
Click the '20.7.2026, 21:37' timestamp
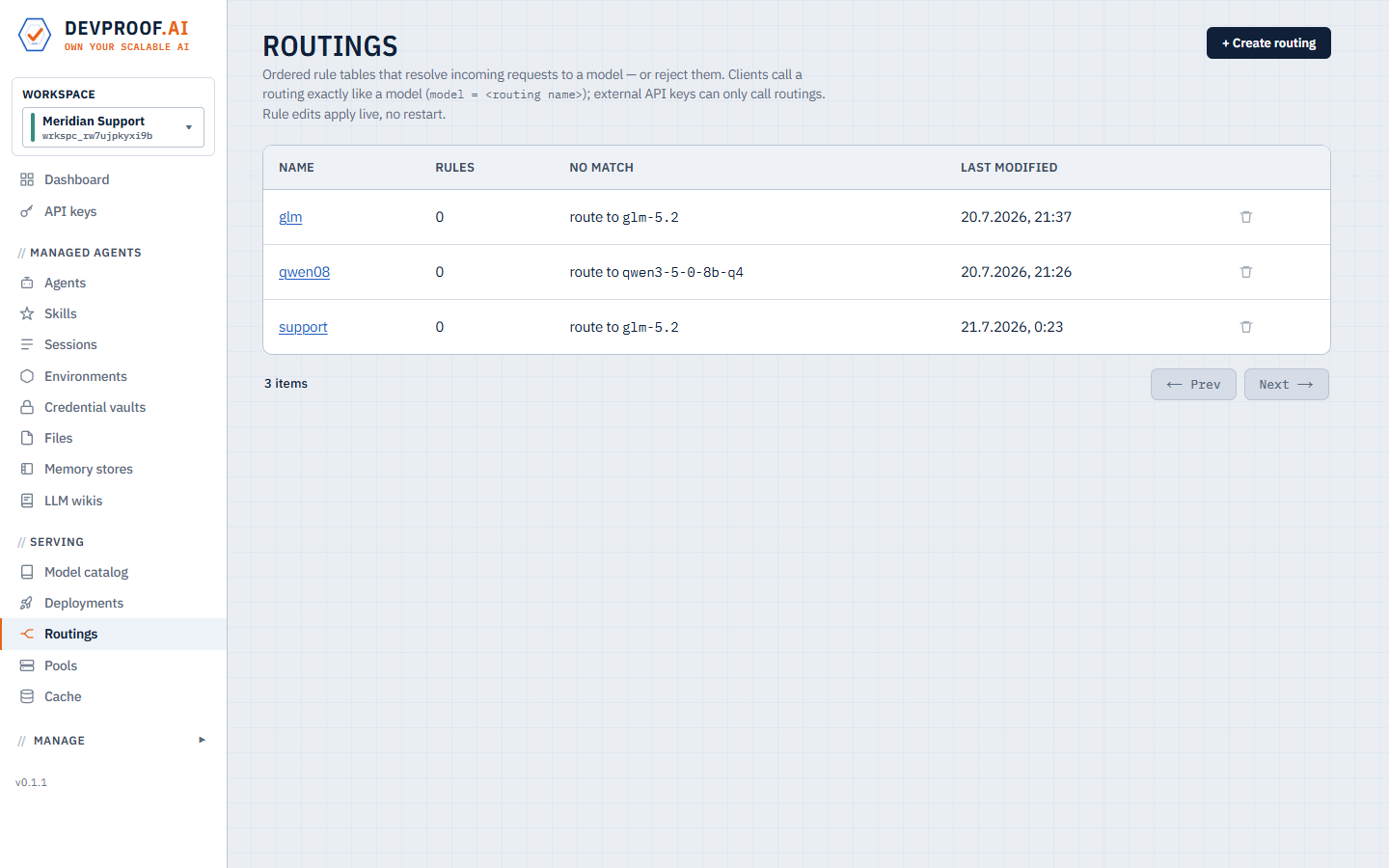coord(1016,217)
